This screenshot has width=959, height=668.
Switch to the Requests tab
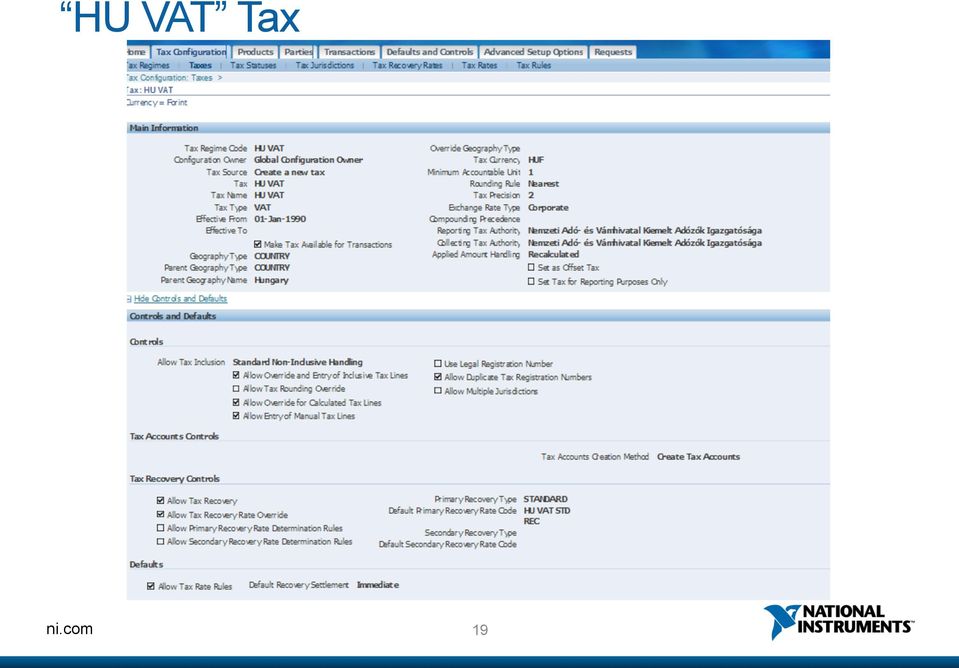point(613,52)
